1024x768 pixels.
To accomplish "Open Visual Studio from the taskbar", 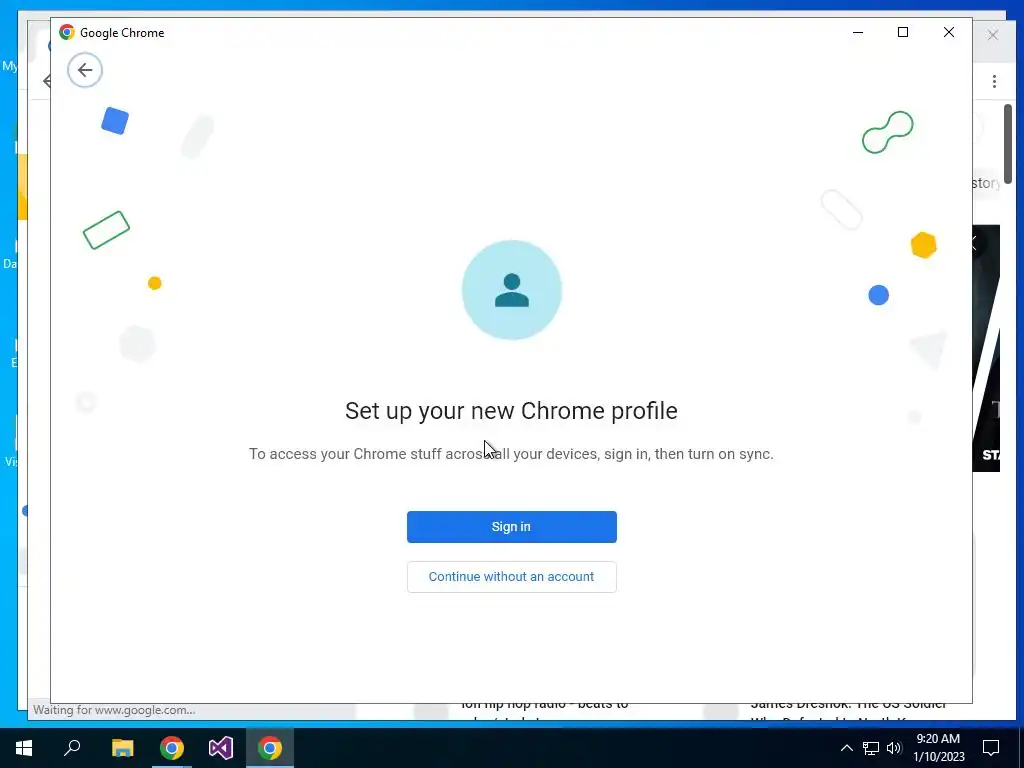I will click(x=221, y=748).
